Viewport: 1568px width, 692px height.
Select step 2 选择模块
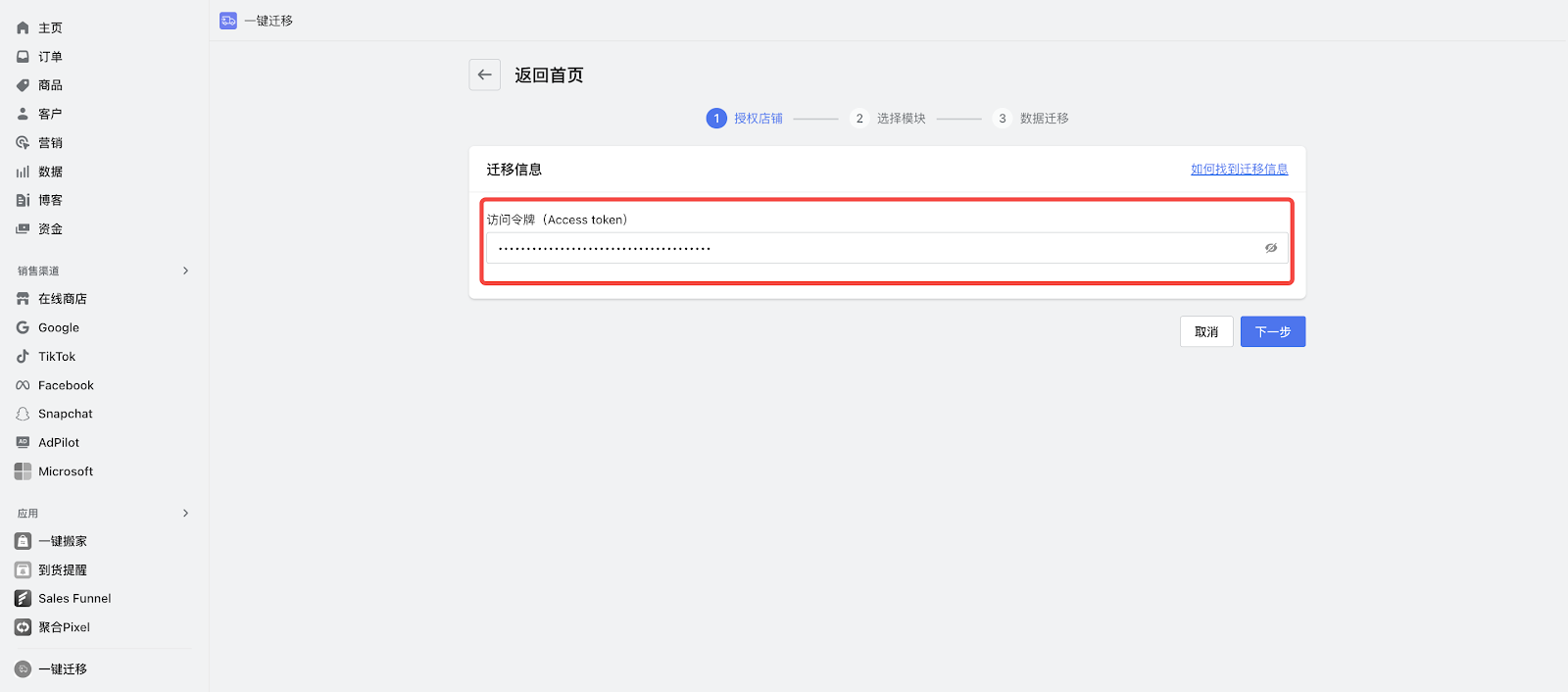point(888,119)
